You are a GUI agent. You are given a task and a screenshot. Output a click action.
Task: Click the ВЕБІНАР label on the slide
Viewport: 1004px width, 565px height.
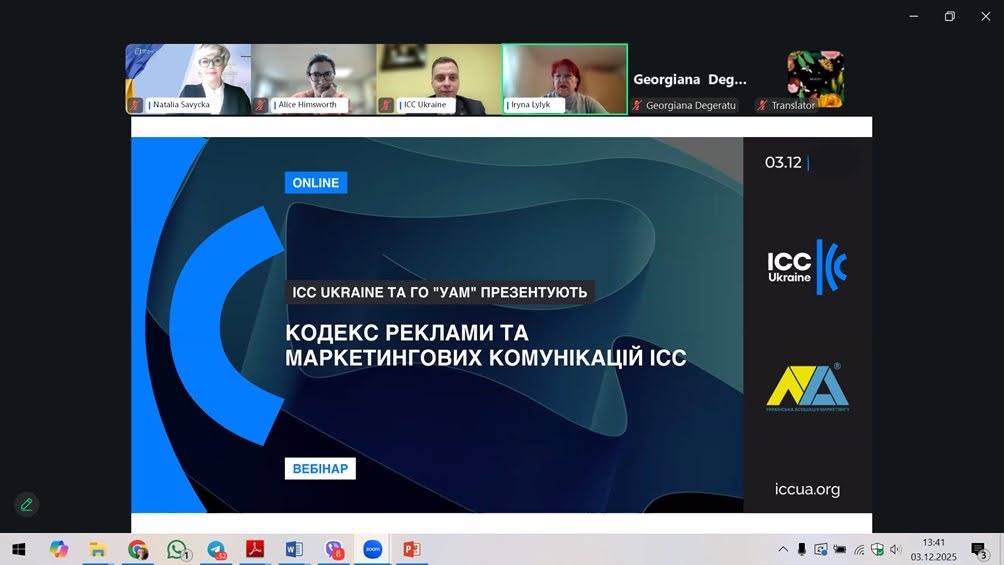(x=320, y=468)
